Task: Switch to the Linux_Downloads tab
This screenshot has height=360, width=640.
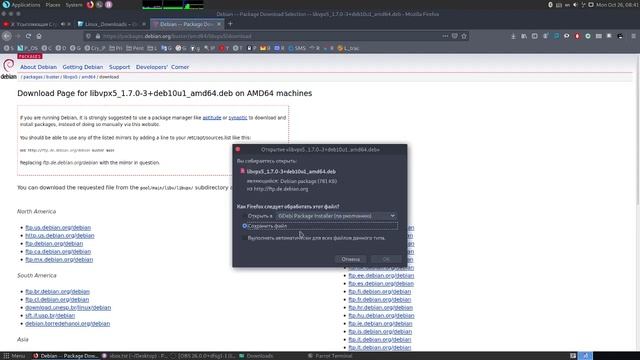Action: pyautogui.click(x=111, y=24)
